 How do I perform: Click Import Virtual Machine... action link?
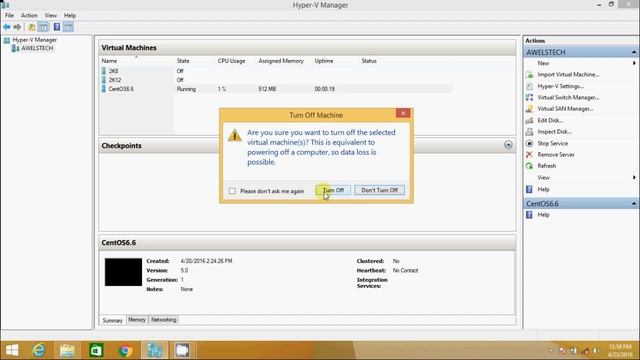pyautogui.click(x=568, y=75)
